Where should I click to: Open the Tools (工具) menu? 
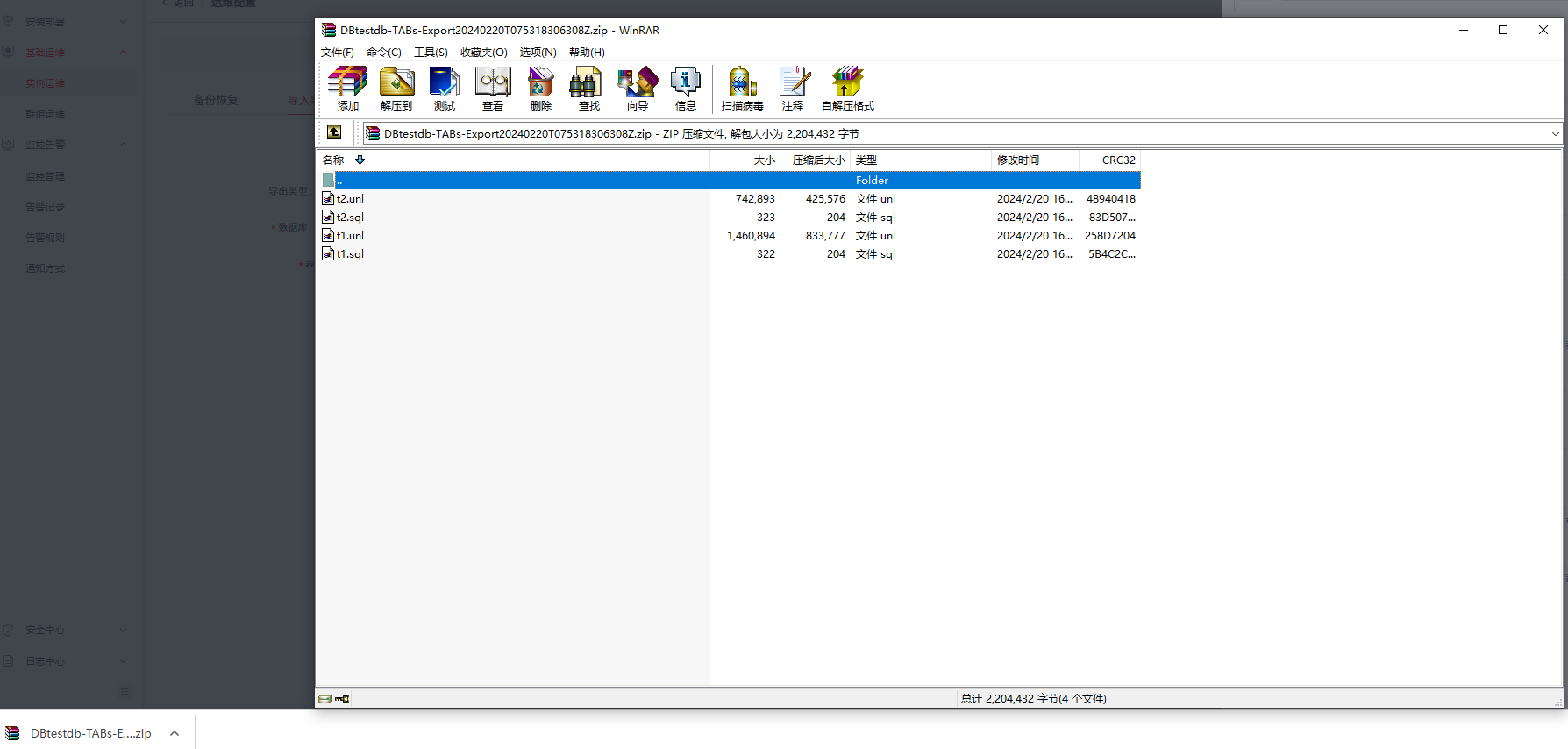click(431, 53)
